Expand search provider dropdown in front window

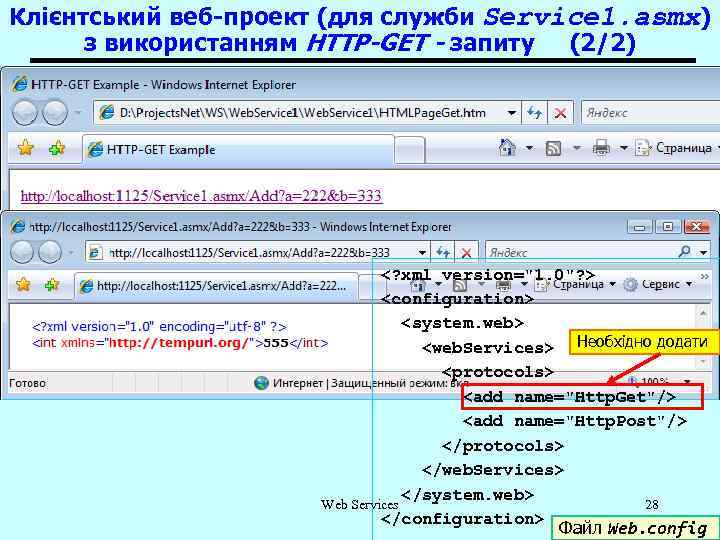point(703,252)
